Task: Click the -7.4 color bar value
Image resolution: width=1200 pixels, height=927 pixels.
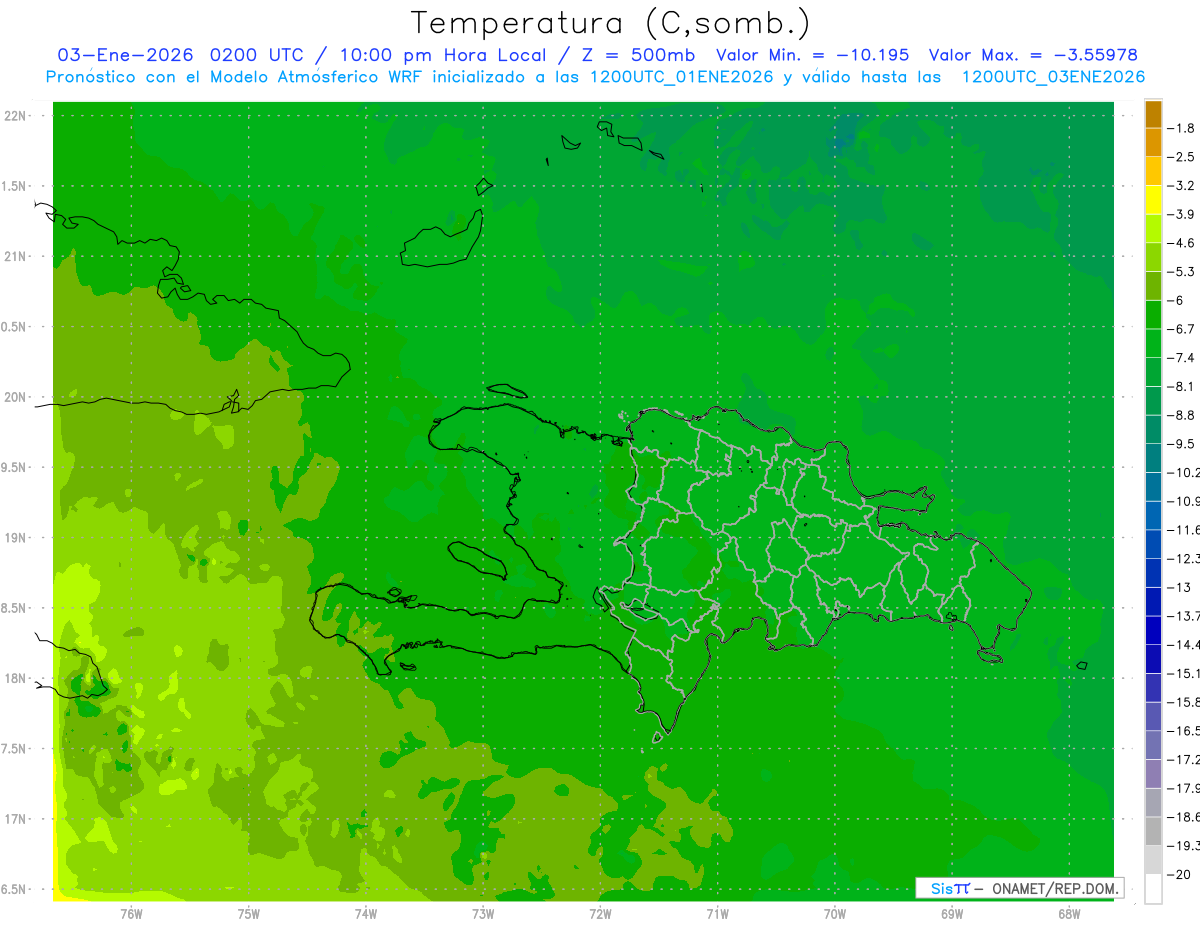Action: 1182,358
